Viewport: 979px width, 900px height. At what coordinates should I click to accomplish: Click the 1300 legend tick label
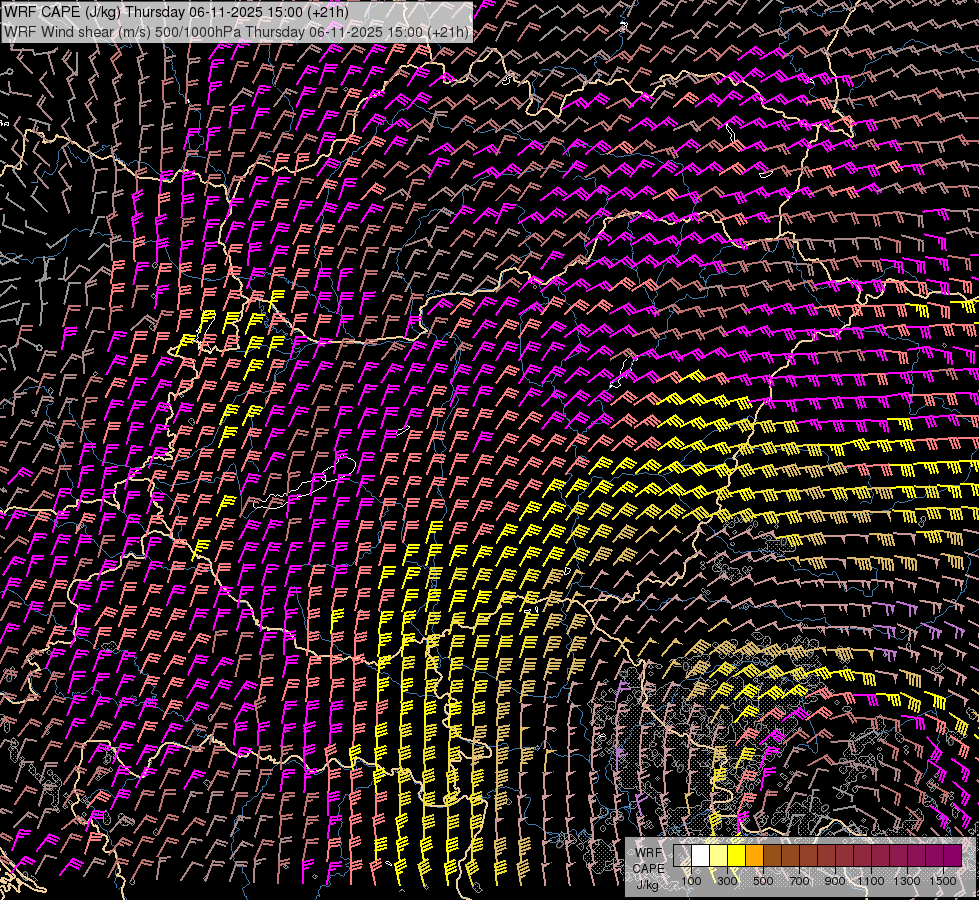click(907, 881)
